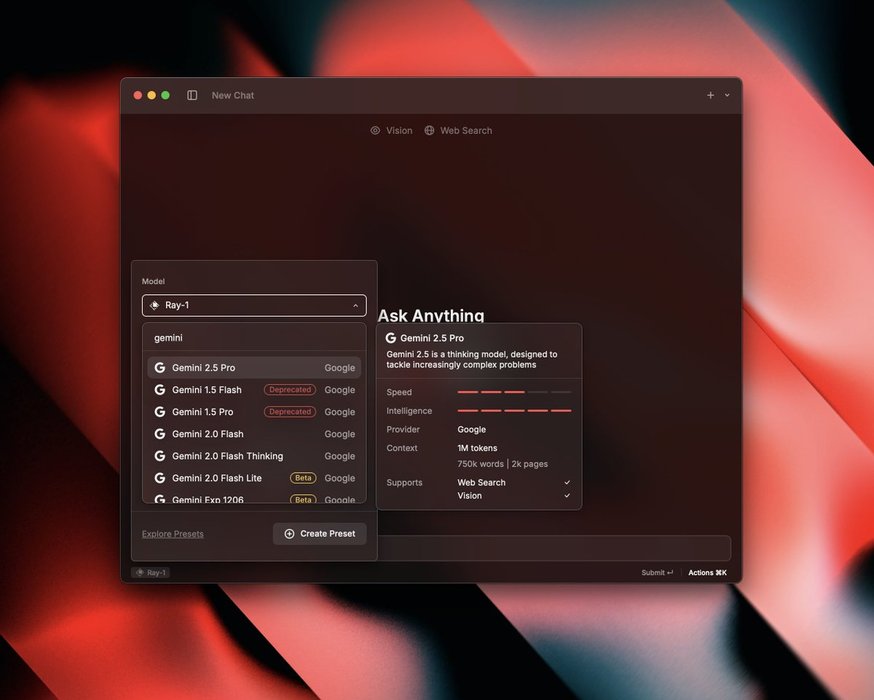Screen dimensions: 874x700
Task: Click the Submit button
Action: 657,572
